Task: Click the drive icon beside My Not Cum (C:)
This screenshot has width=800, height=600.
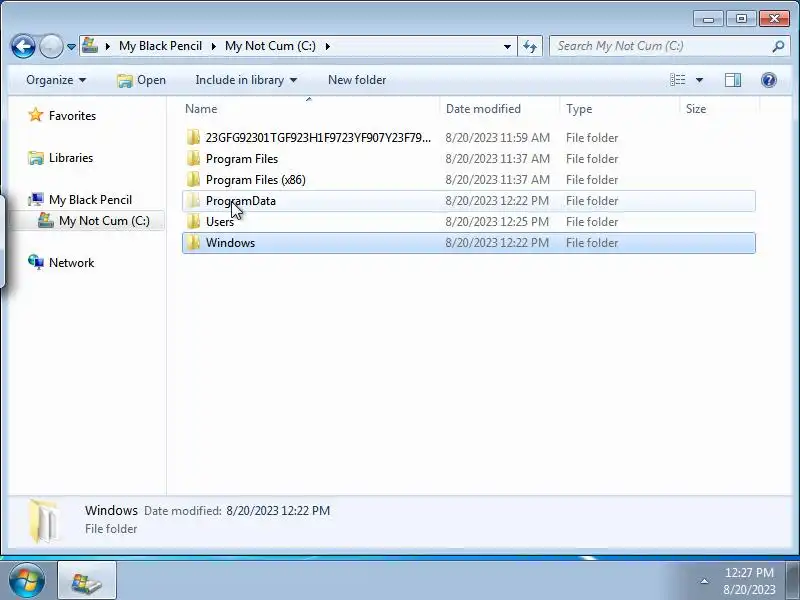Action: coord(45,220)
